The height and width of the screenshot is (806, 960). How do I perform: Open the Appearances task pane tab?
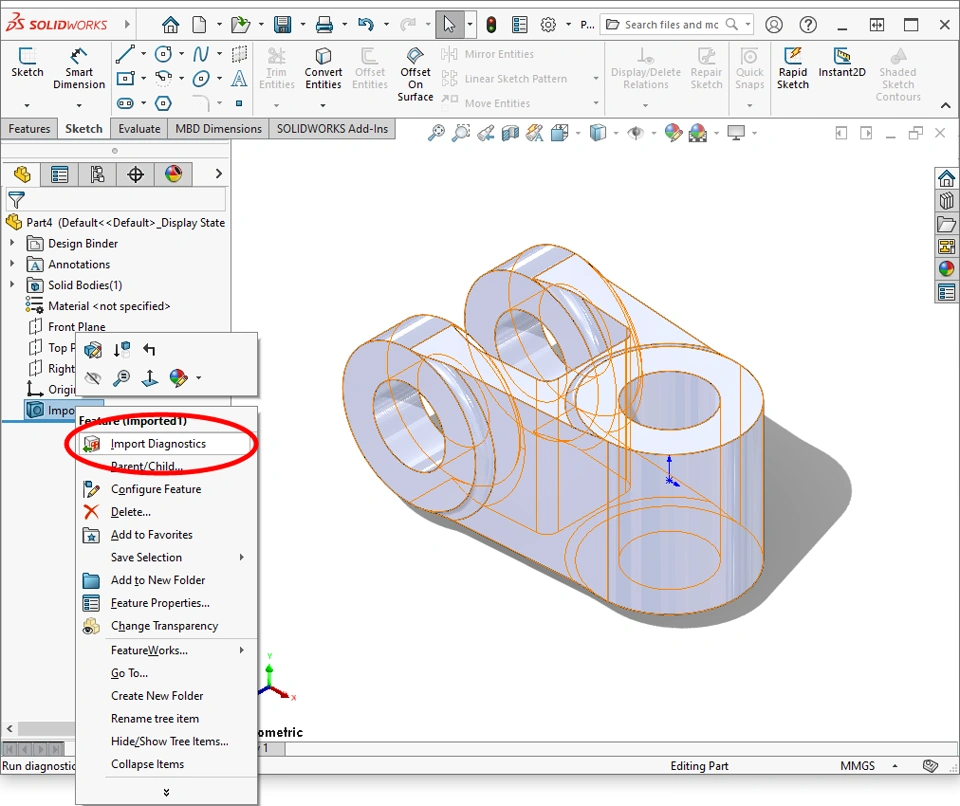[946, 269]
